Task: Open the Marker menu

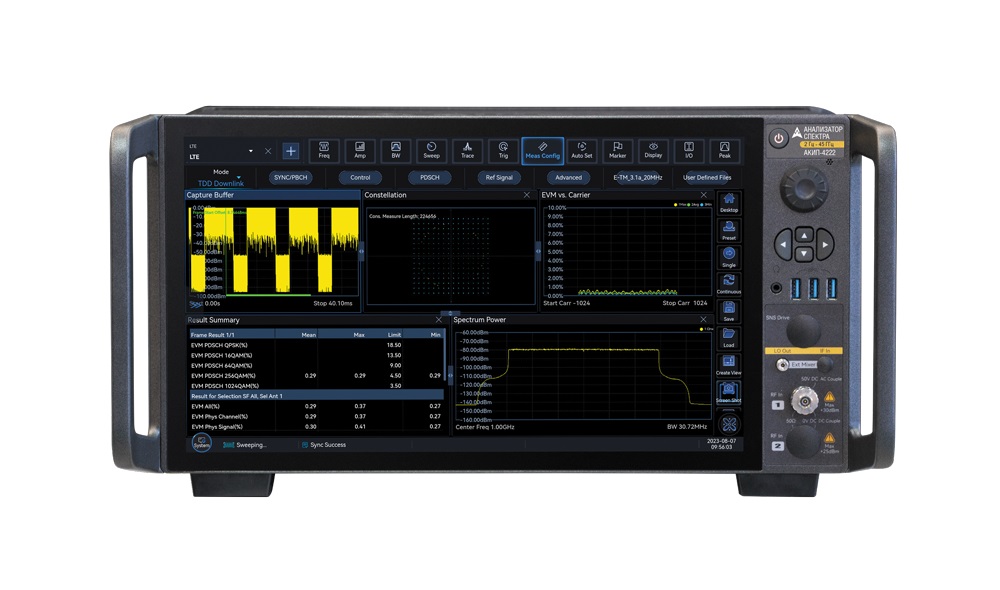Action: pyautogui.click(x=617, y=151)
